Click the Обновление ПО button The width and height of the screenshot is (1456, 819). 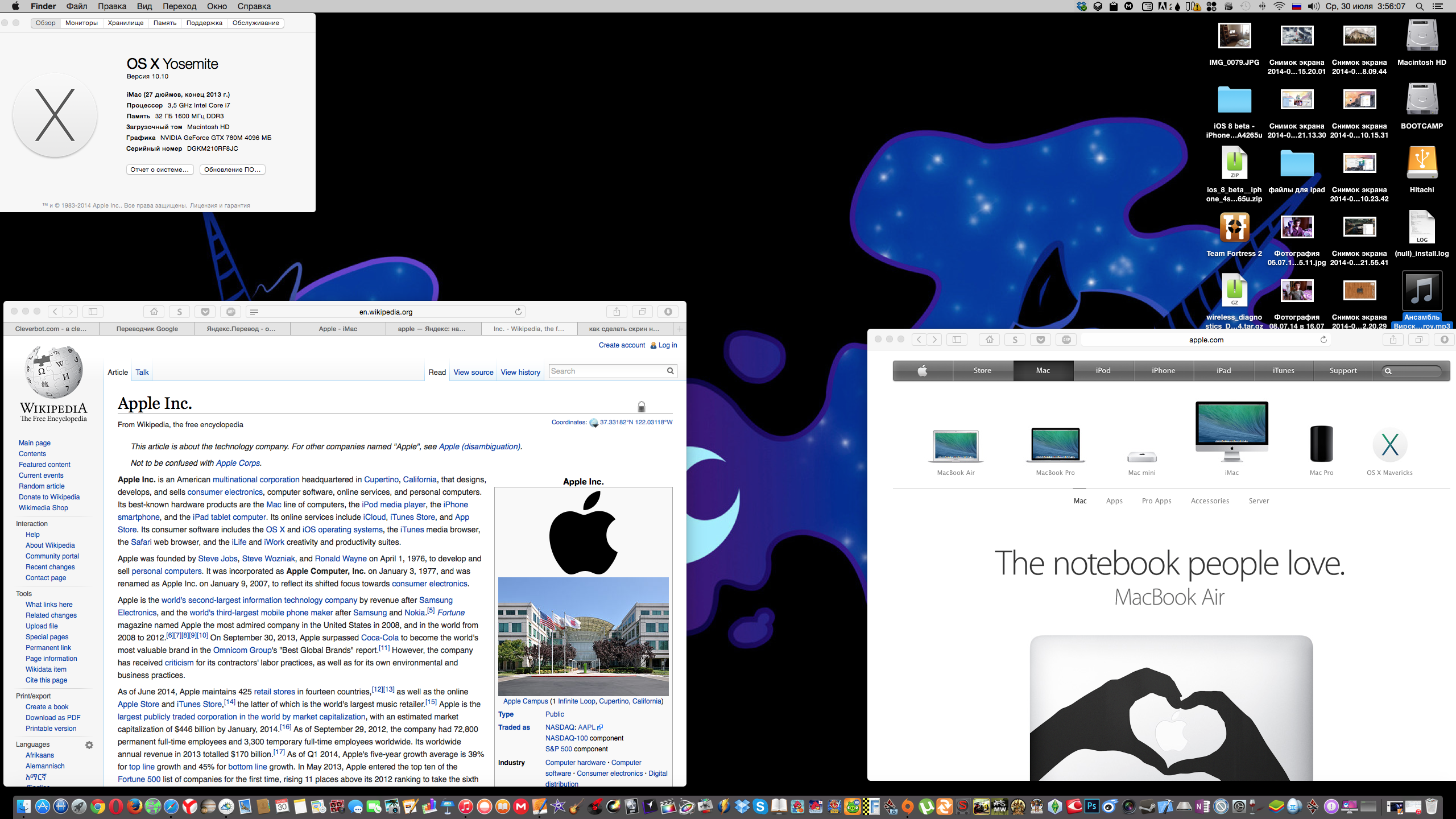tap(233, 169)
